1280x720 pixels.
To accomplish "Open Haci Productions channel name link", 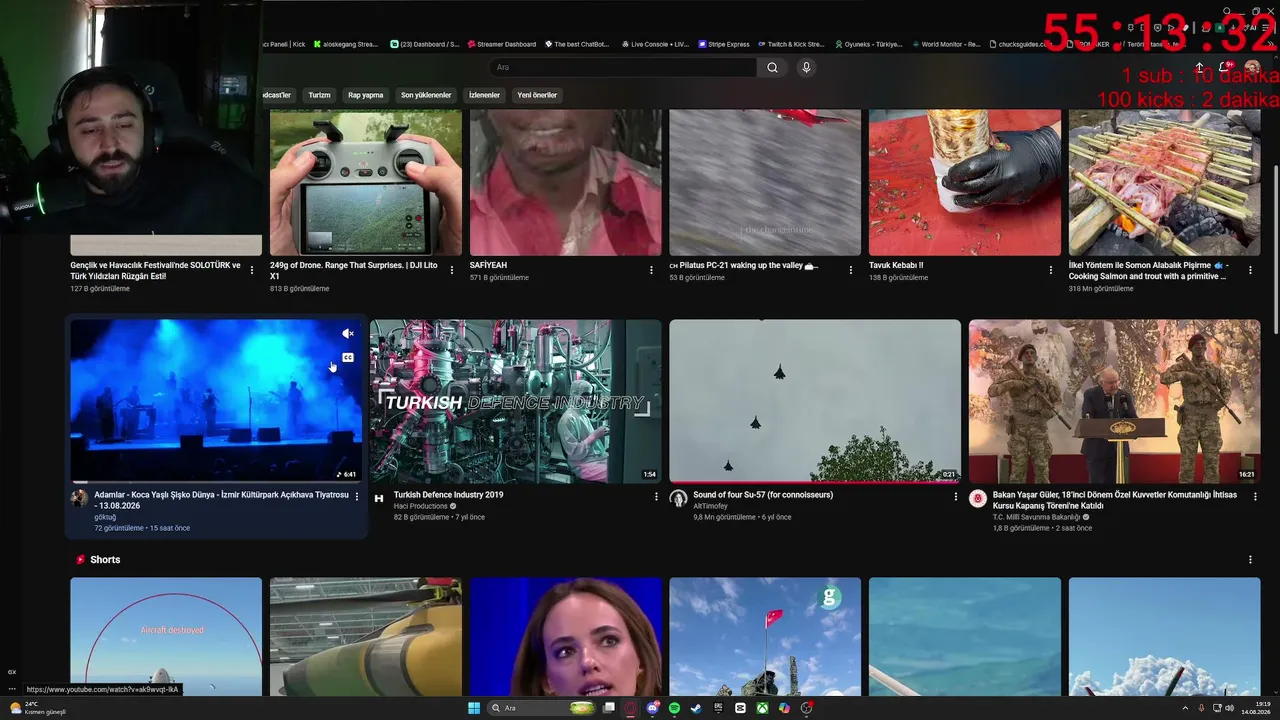I will [x=420, y=506].
